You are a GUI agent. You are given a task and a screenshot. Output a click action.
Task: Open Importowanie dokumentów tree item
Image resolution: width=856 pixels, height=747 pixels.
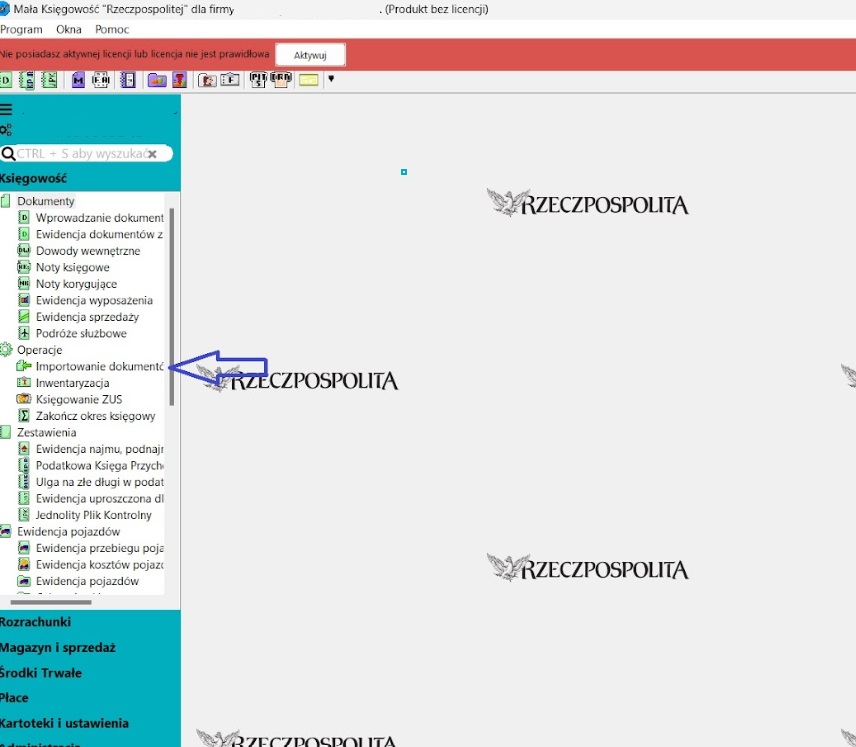[x=99, y=366]
